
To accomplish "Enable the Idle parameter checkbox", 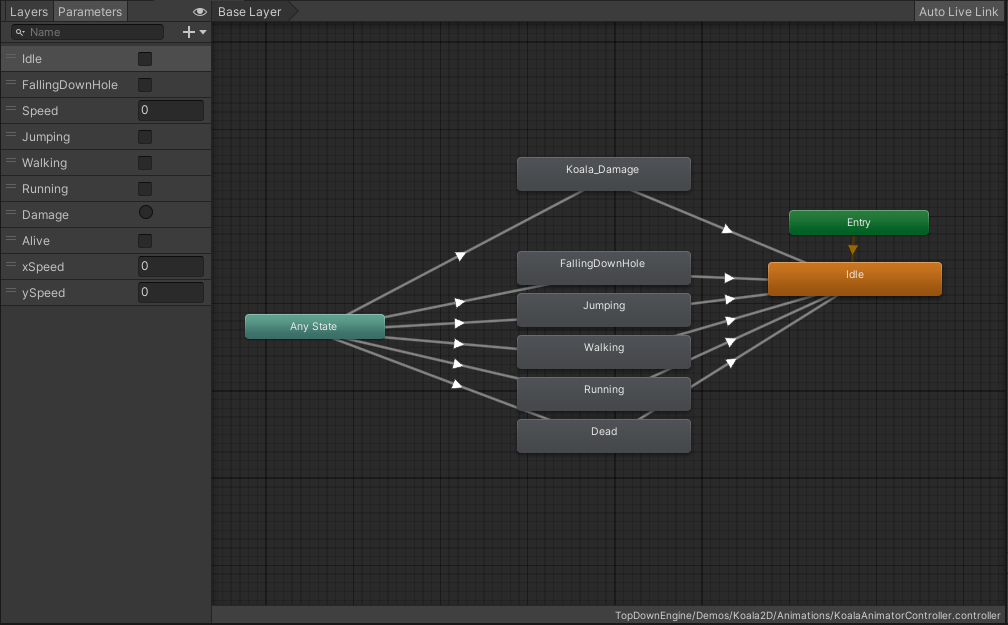I will (145, 59).
